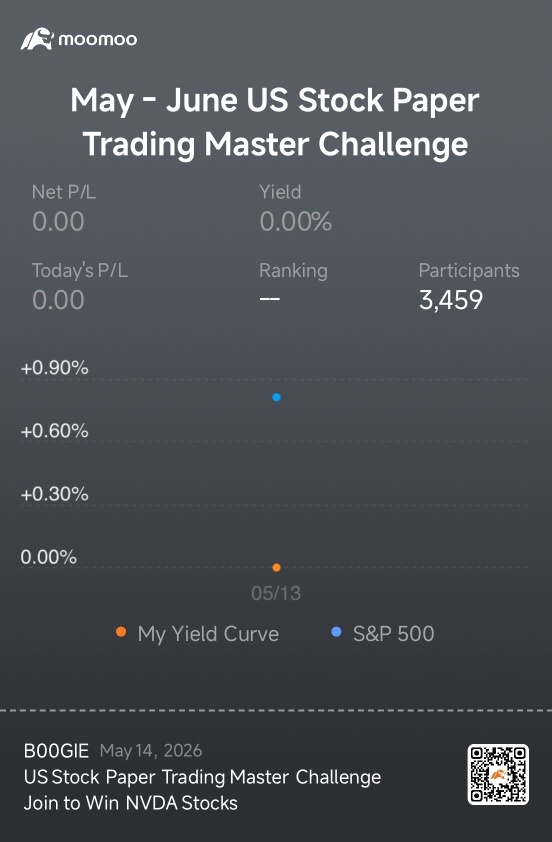
Task: Select the blue S&P 500 legend dot
Action: coord(336,632)
